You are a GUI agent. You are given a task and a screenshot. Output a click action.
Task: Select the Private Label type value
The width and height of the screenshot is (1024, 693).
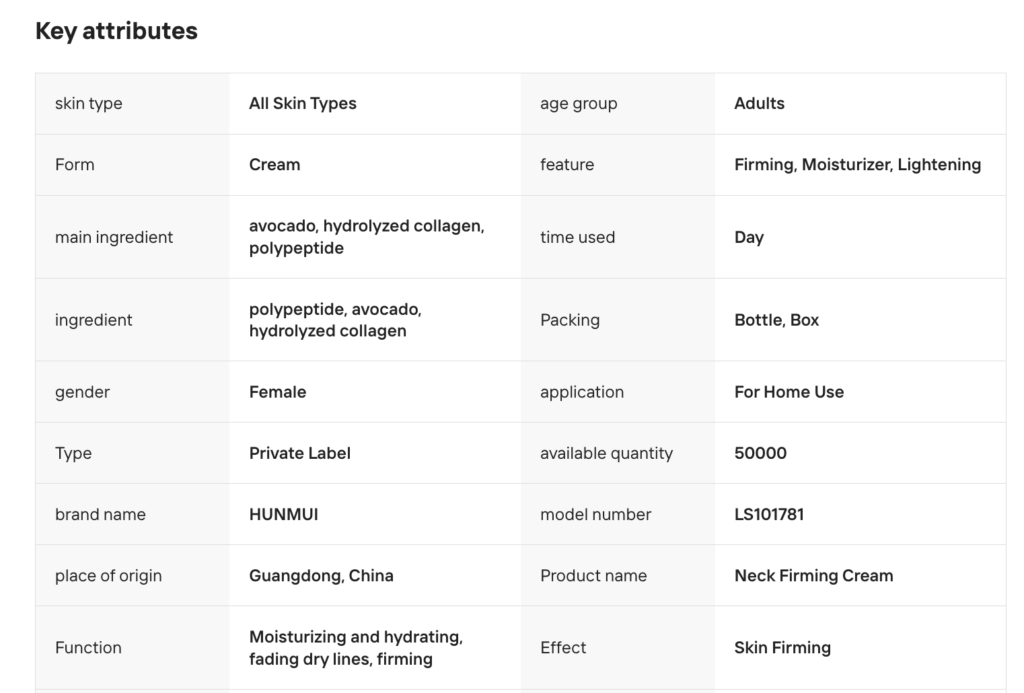click(299, 453)
